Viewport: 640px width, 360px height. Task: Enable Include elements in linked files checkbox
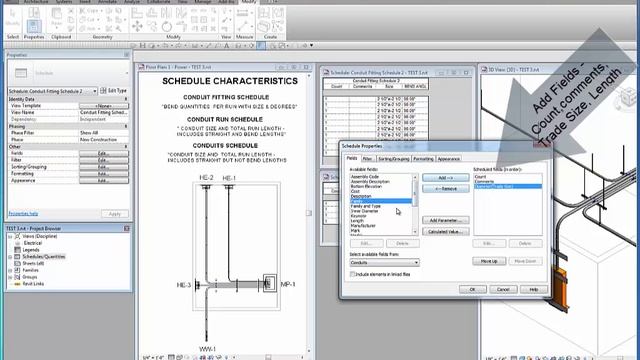pos(352,274)
